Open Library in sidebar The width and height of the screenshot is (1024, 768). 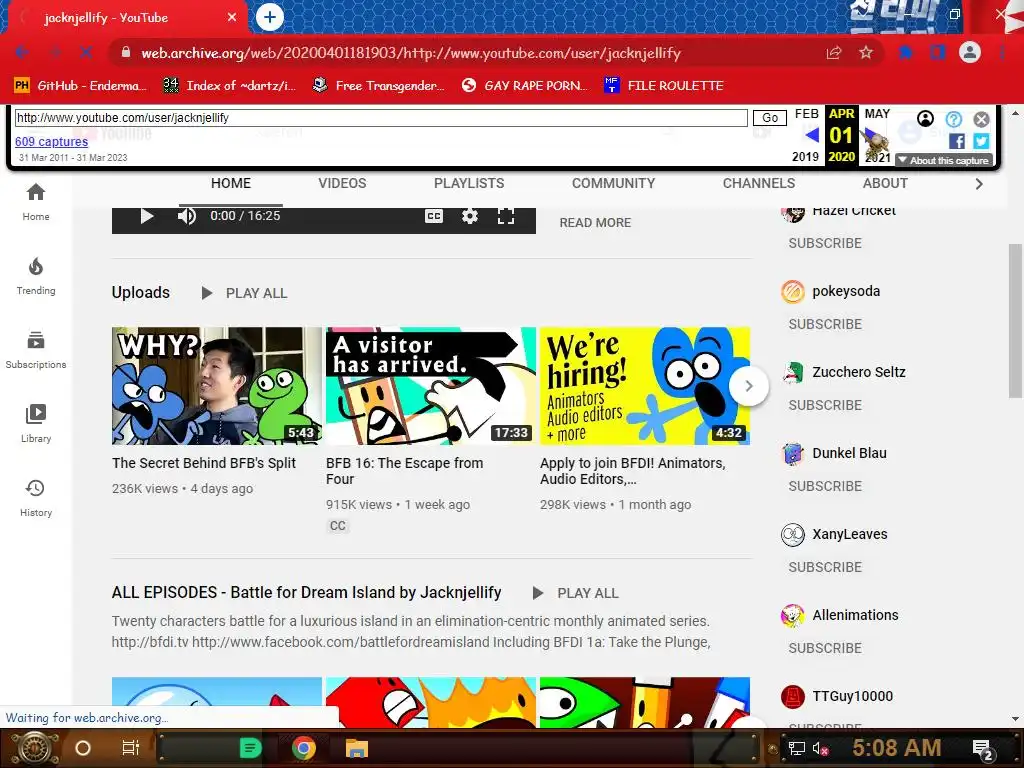point(36,424)
